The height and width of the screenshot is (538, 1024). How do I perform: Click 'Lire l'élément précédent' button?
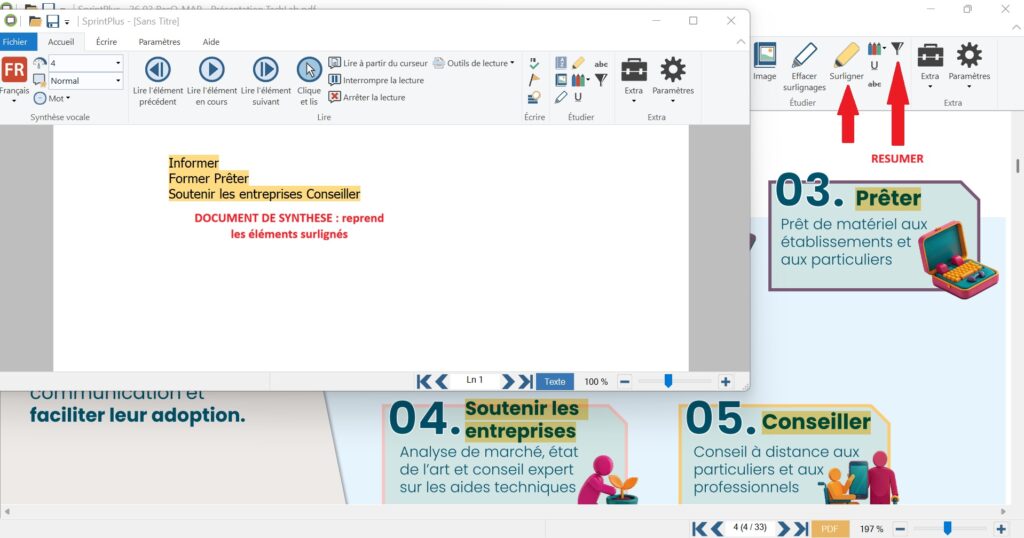click(158, 69)
